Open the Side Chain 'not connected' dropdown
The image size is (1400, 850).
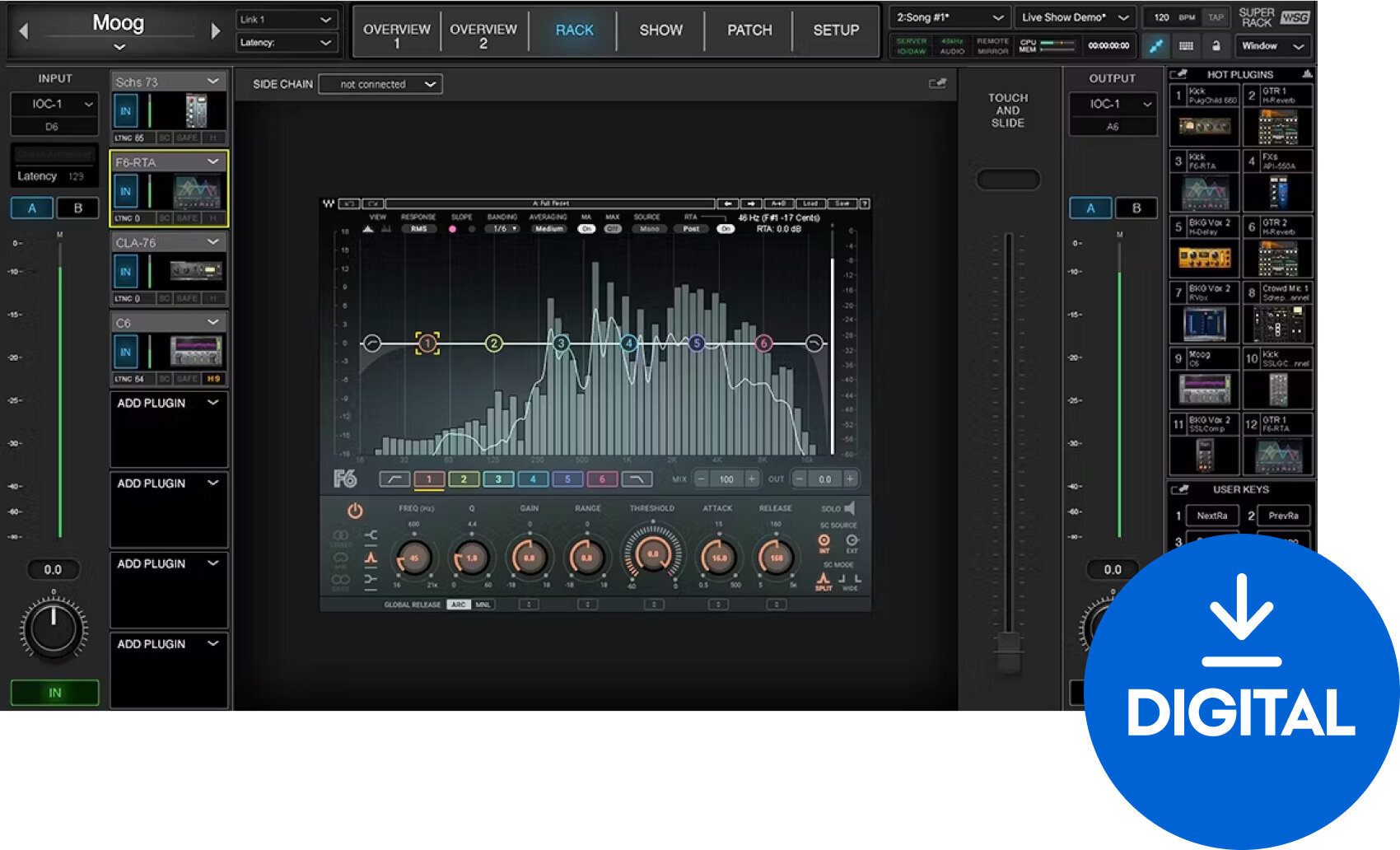pos(380,83)
